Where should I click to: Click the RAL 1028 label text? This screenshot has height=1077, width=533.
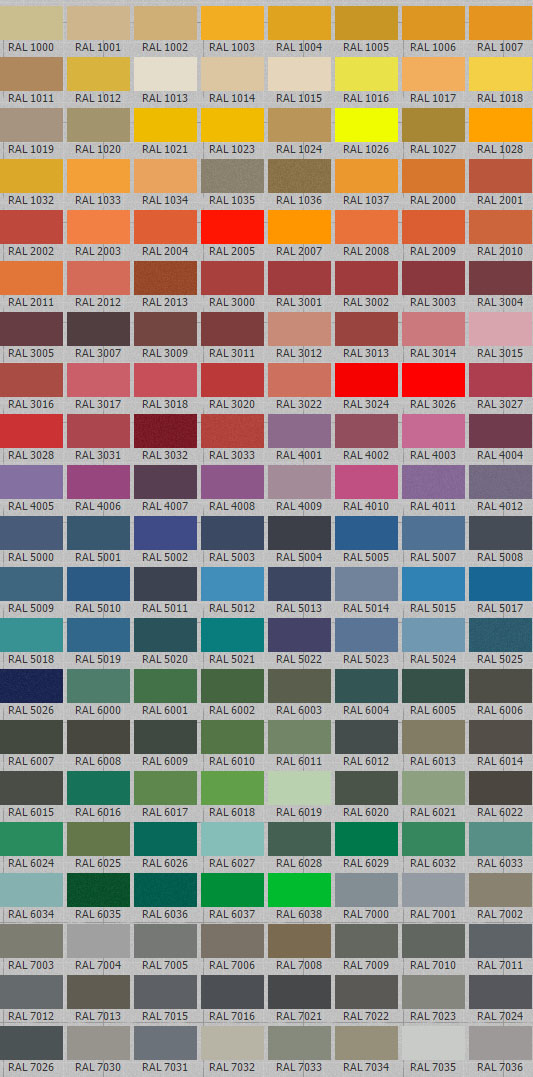[x=500, y=149]
